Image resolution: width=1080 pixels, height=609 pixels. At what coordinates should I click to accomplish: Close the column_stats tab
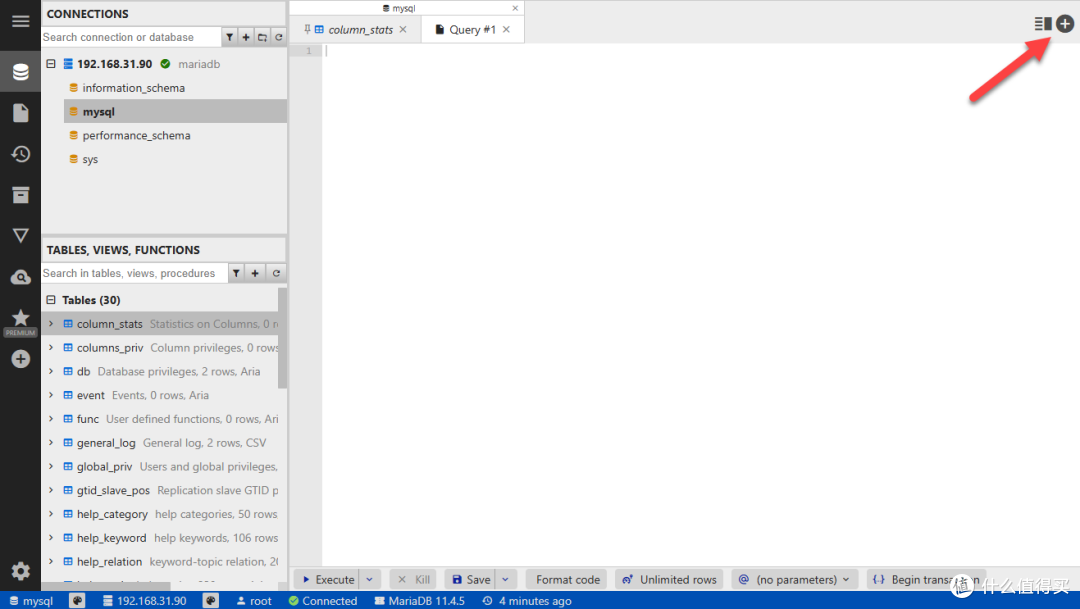(x=403, y=30)
